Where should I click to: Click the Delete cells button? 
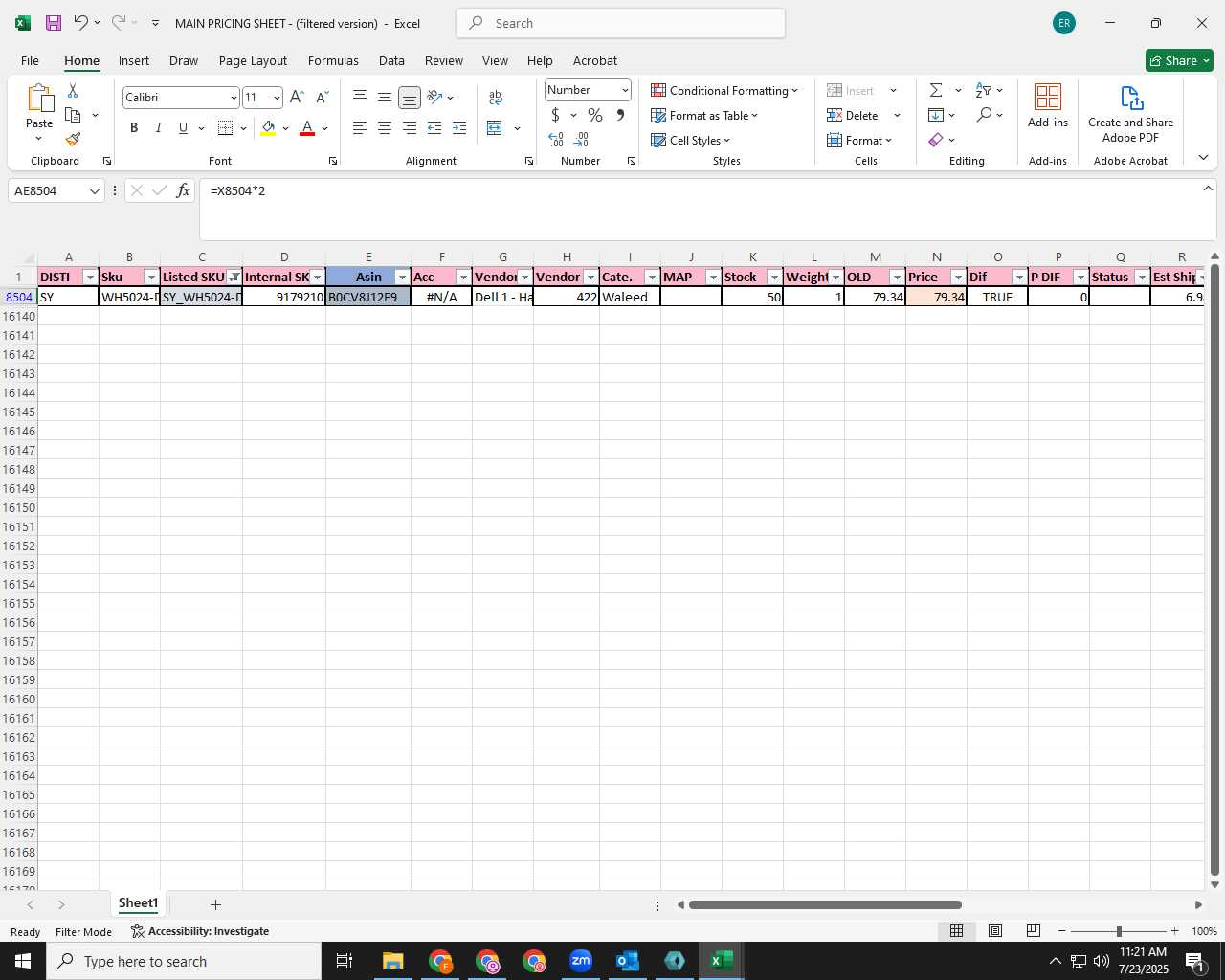(853, 115)
